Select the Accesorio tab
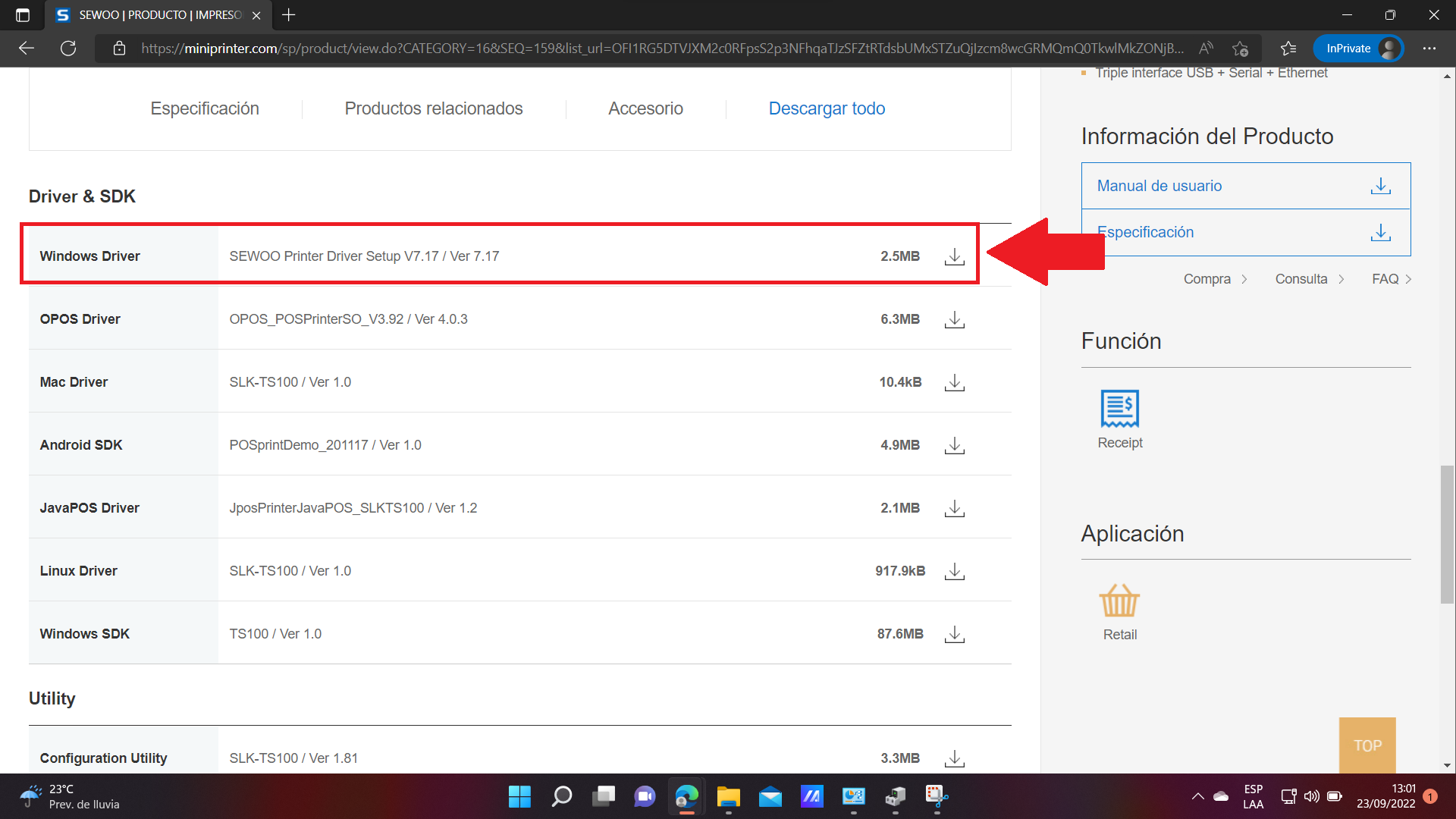Viewport: 1456px width, 819px height. pyautogui.click(x=645, y=108)
